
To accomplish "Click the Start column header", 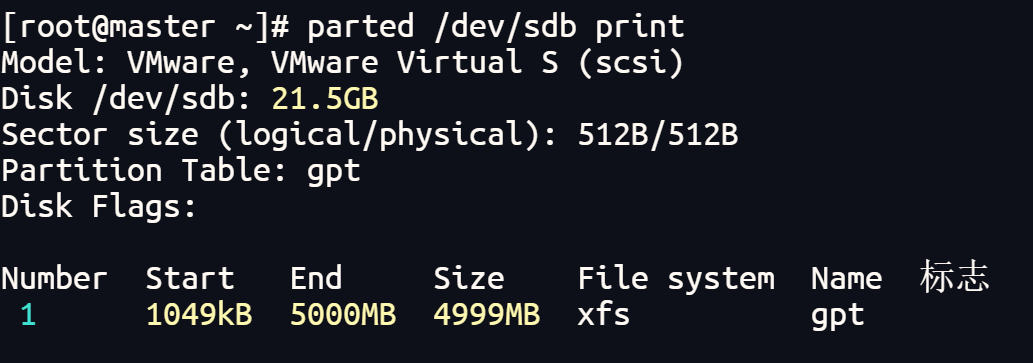I will pos(190,278).
